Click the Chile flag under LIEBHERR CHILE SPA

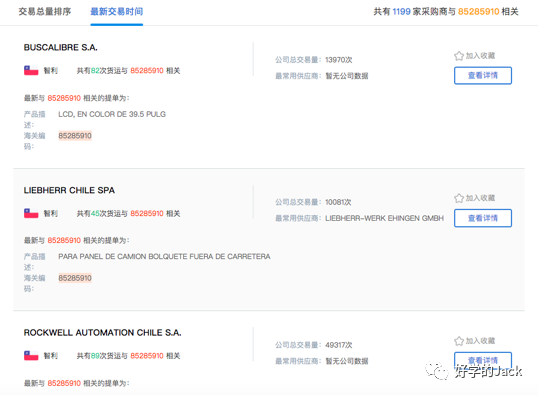[31, 213]
